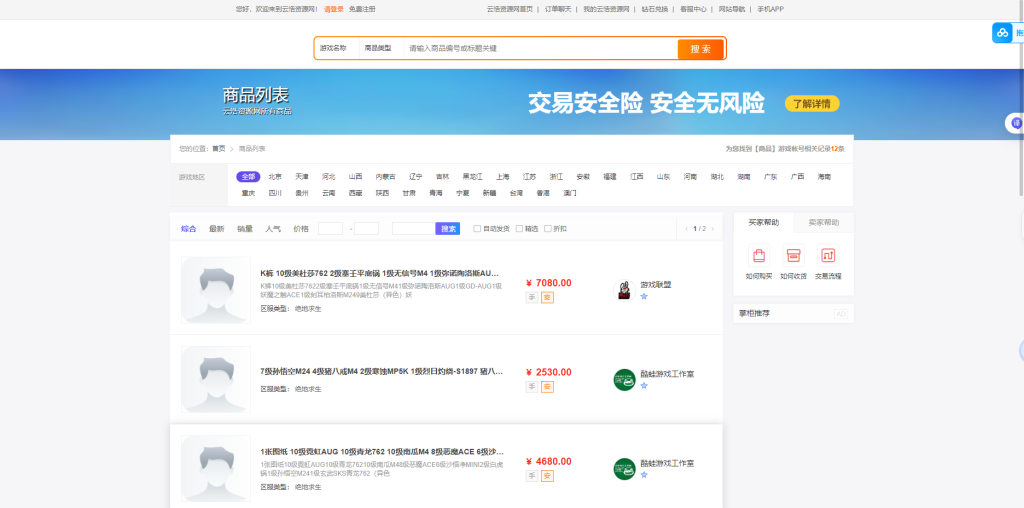Go to next page arrow in pager
1024x508 pixels.
click(712, 229)
